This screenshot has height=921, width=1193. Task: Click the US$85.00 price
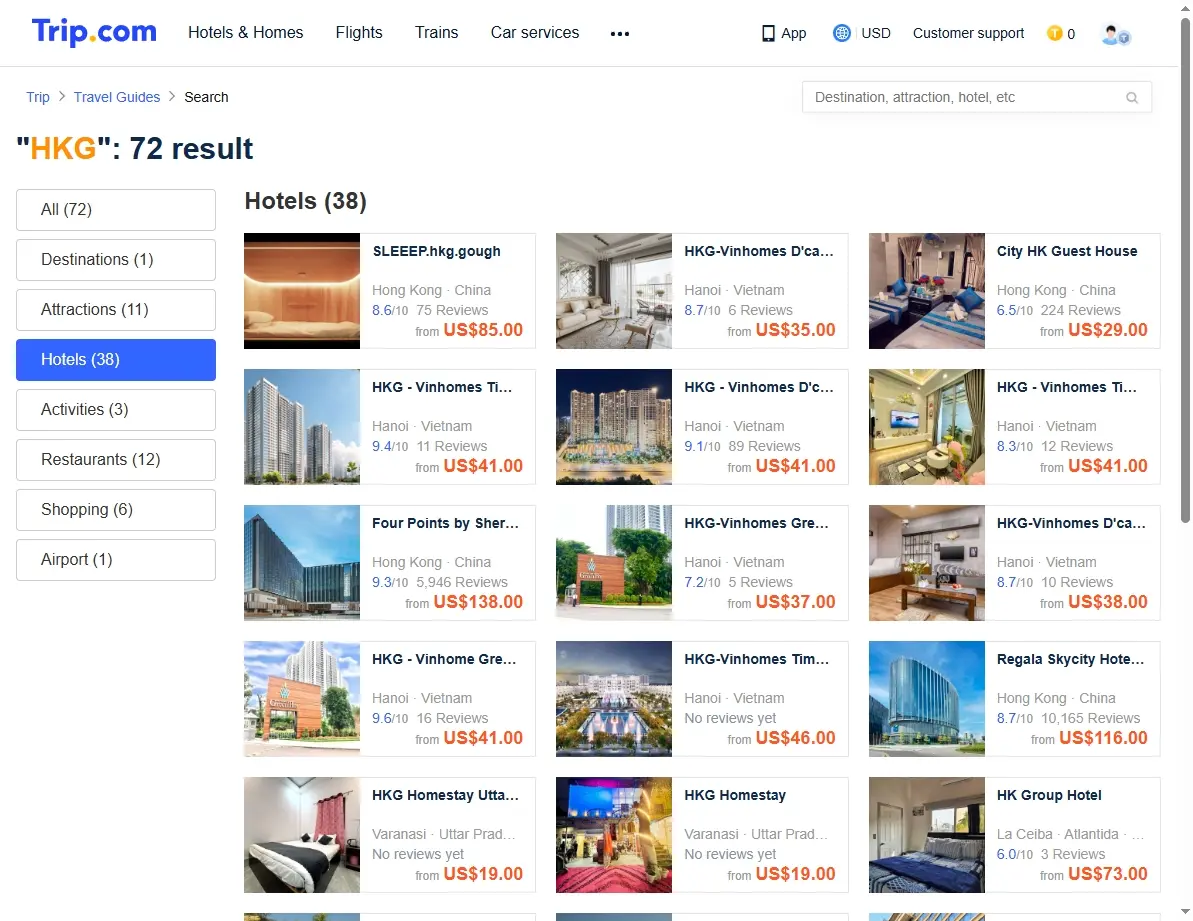(x=483, y=330)
